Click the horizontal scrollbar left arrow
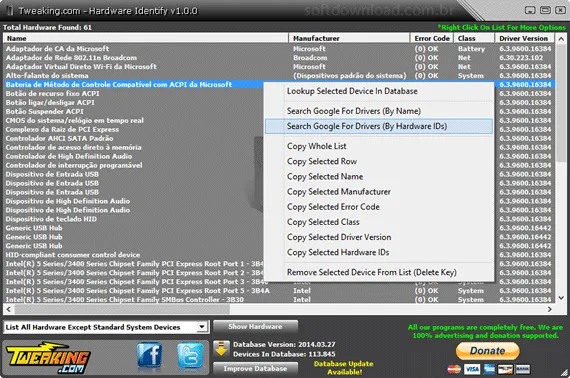The height and width of the screenshot is (378, 570). (9, 309)
